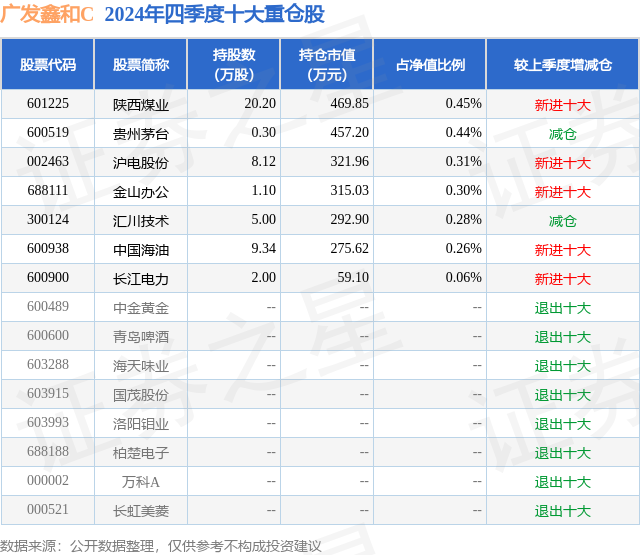Click stock name 沪电股份

pyautogui.click(x=141, y=163)
